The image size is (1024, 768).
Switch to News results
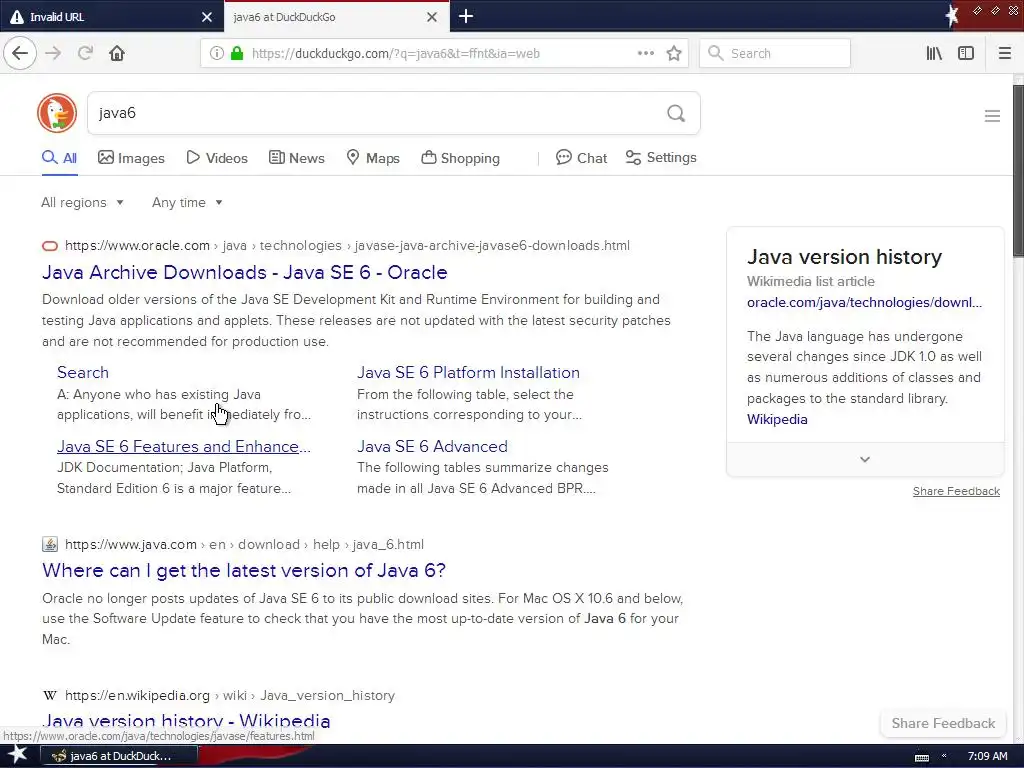[296, 158]
